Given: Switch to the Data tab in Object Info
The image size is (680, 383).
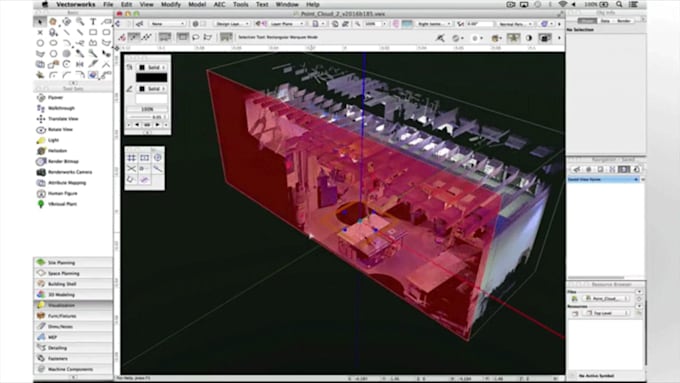Looking at the screenshot, I should tap(605, 21).
